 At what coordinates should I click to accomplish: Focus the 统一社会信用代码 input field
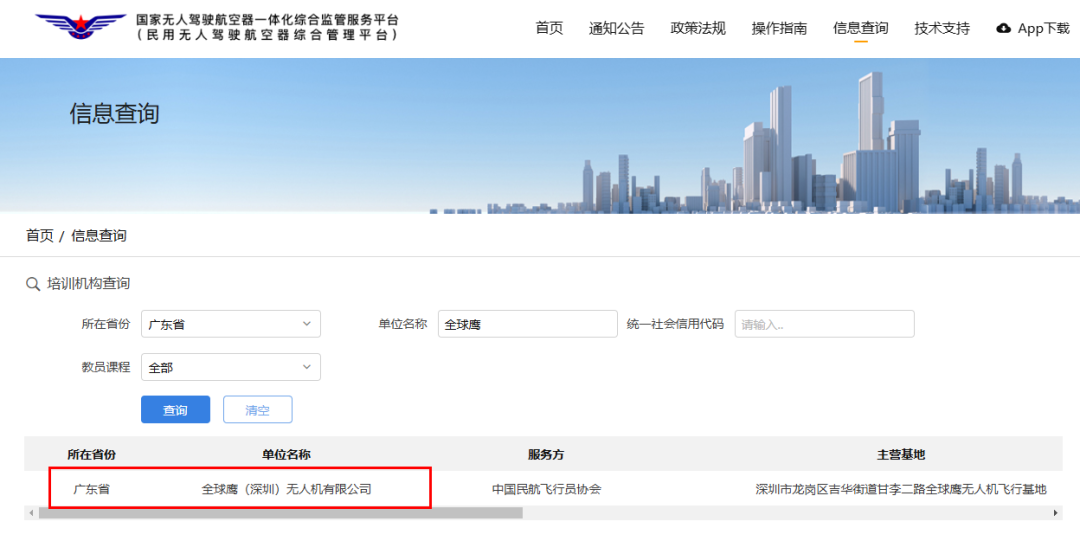point(824,324)
